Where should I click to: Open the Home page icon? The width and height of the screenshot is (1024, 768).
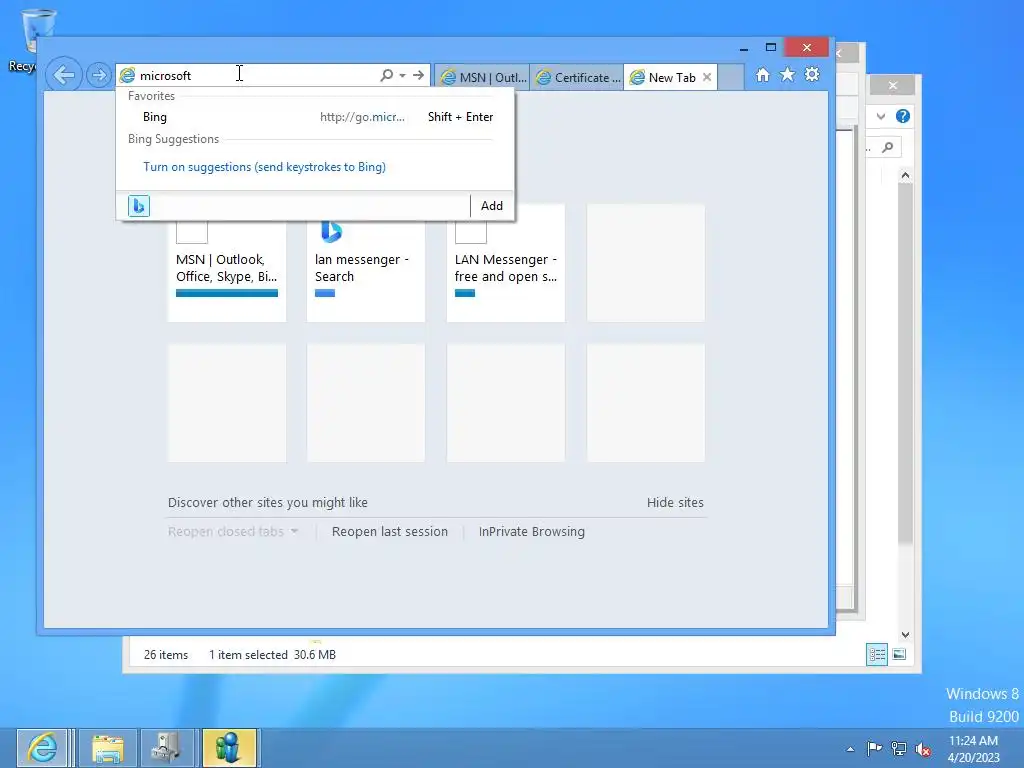(763, 75)
